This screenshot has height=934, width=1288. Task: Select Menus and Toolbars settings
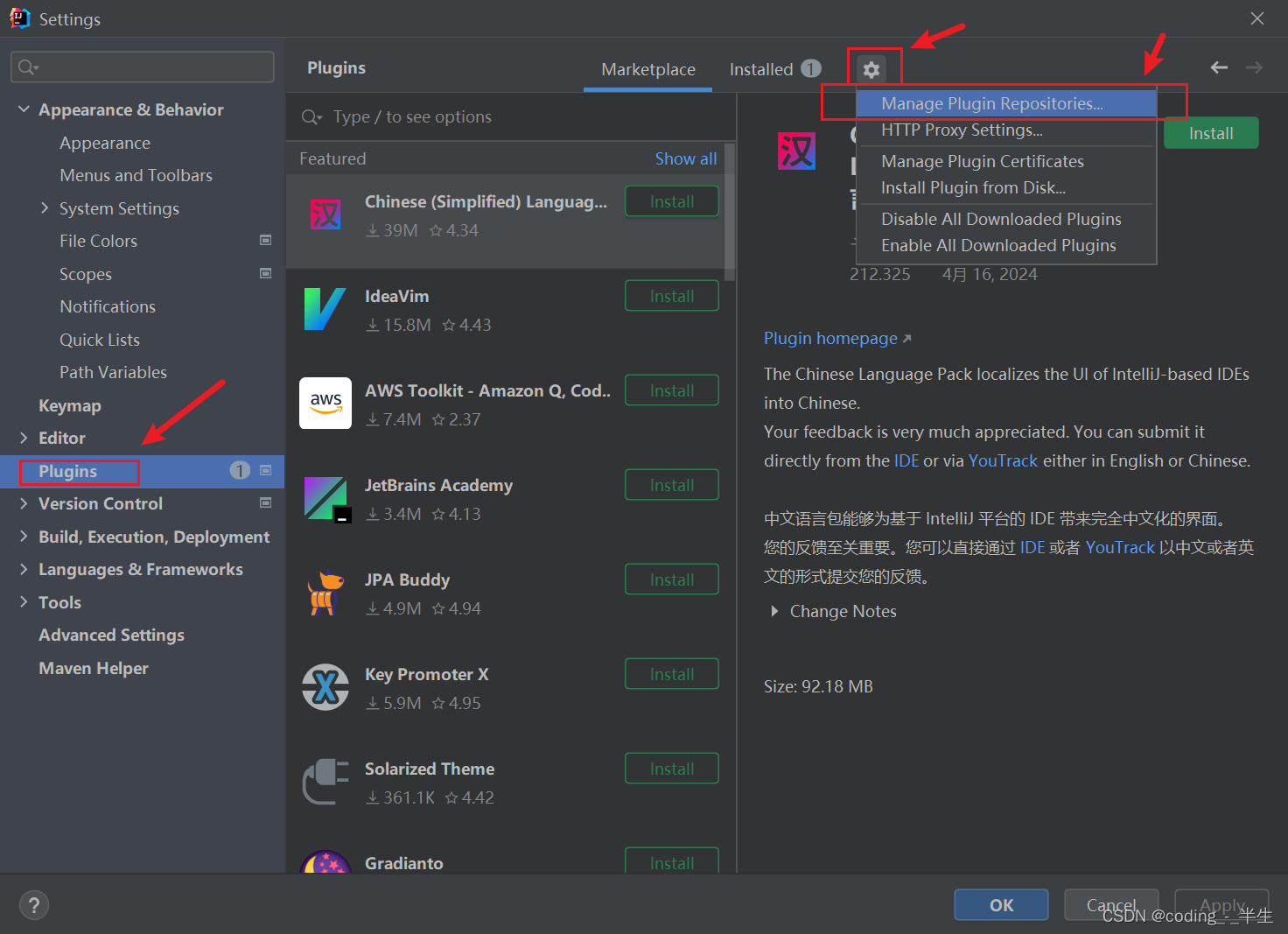click(x=136, y=175)
